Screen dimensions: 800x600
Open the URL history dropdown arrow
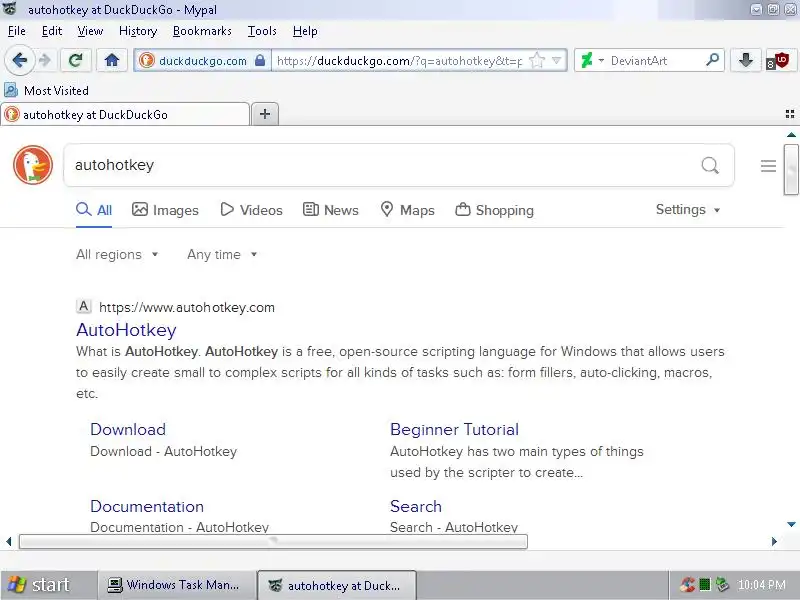point(557,61)
